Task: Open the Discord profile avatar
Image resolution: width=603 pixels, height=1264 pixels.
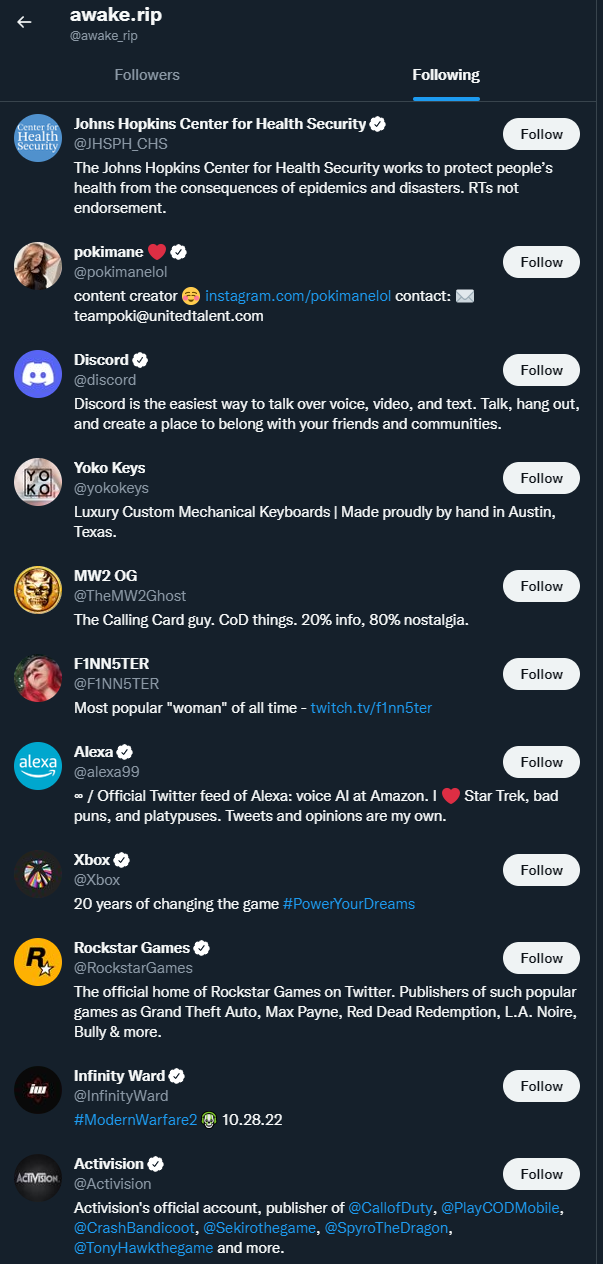Action: pyautogui.click(x=38, y=374)
